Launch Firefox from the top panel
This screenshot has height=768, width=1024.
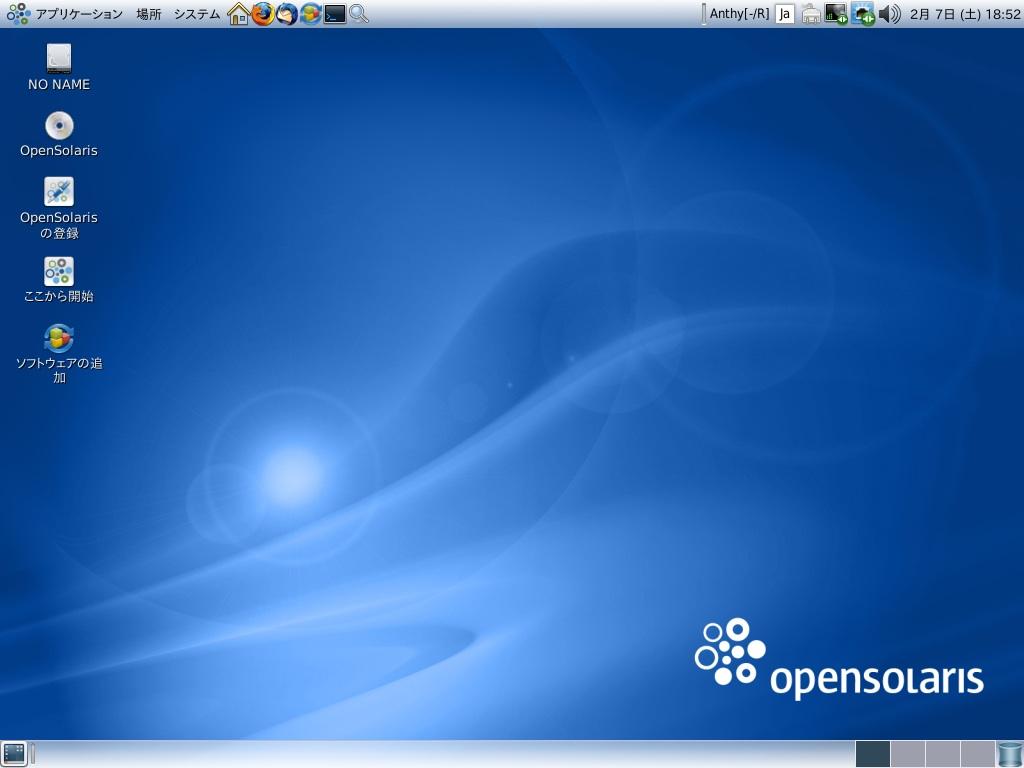tap(263, 14)
